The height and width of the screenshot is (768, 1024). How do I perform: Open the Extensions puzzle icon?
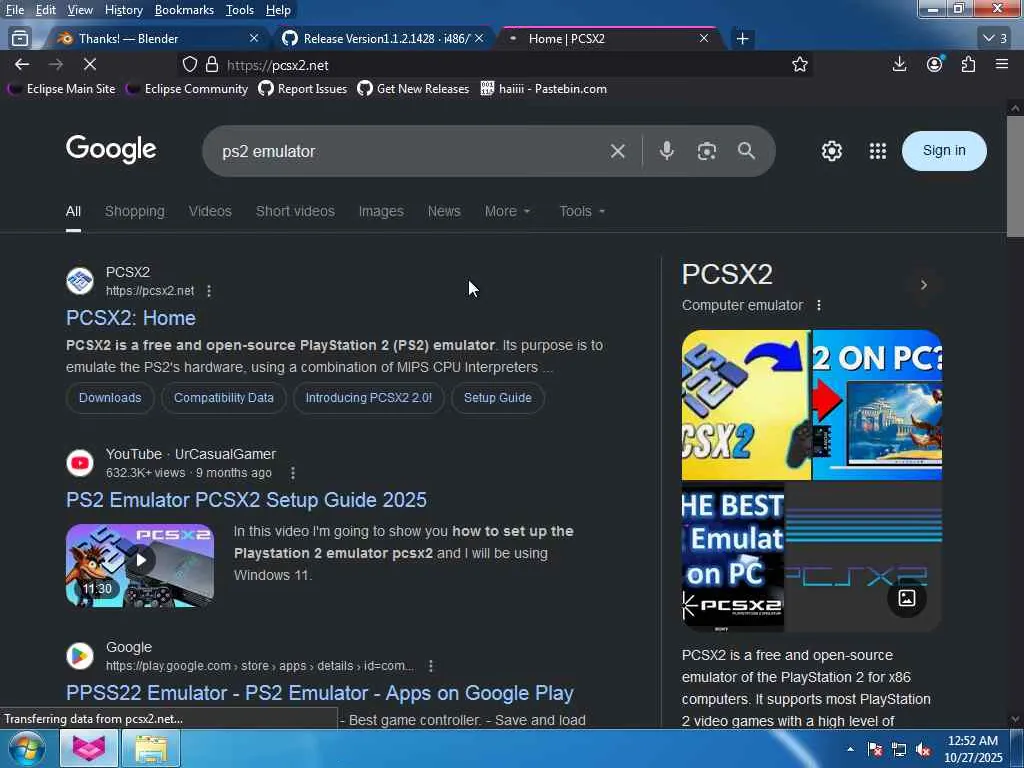[x=968, y=64]
